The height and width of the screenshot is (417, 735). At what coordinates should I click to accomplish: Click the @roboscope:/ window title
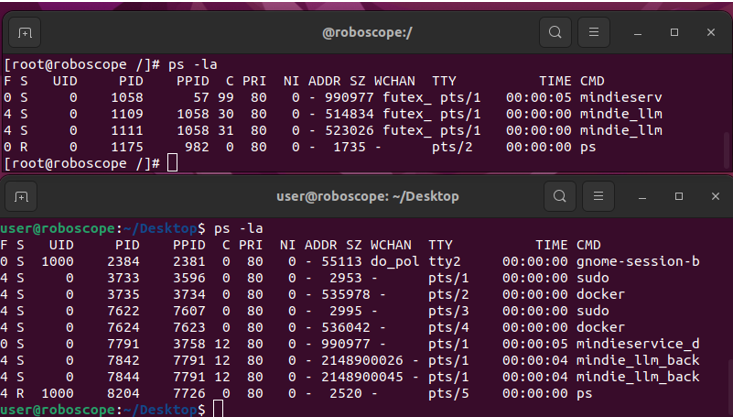361,33
